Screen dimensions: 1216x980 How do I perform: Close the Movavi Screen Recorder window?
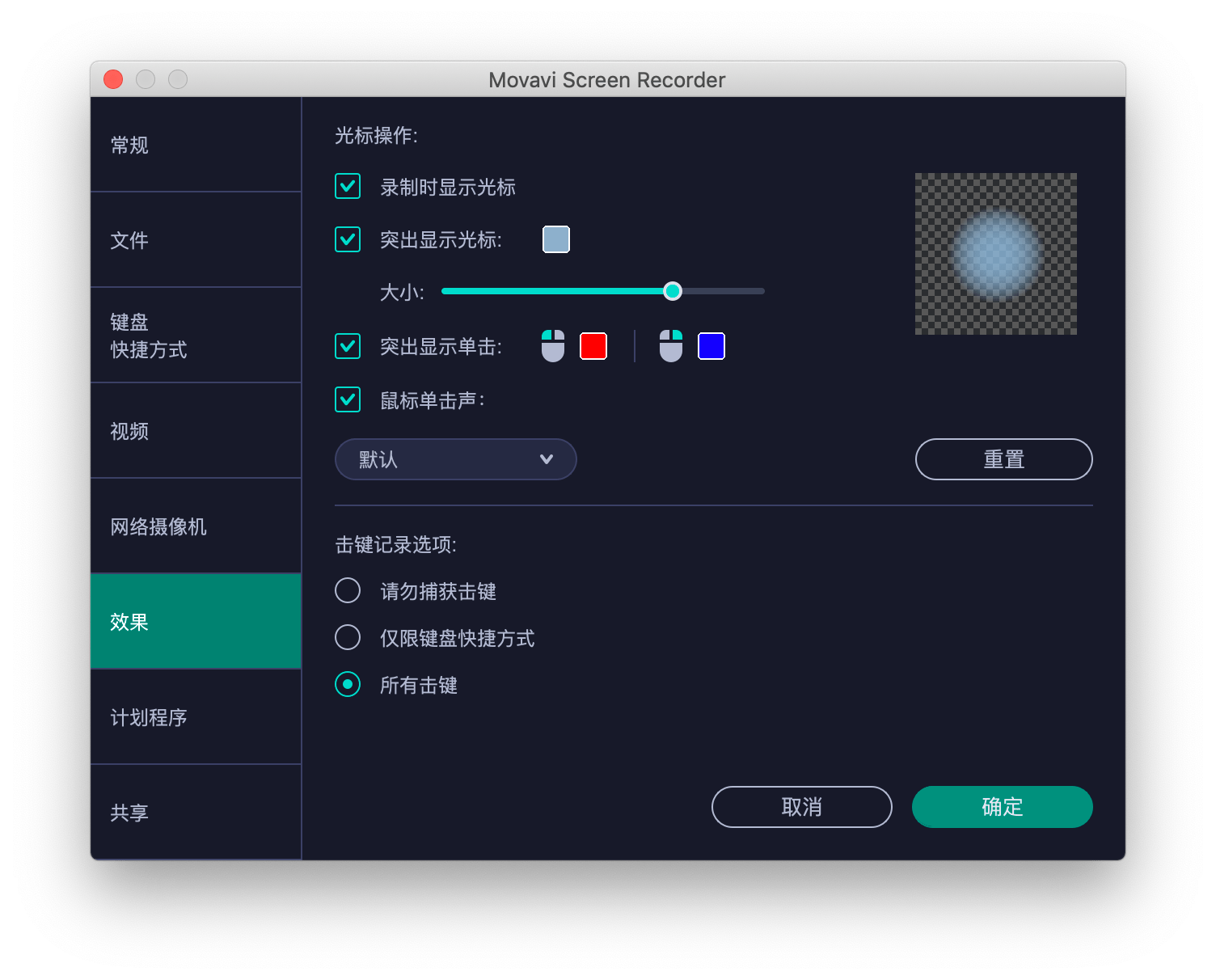tap(113, 79)
